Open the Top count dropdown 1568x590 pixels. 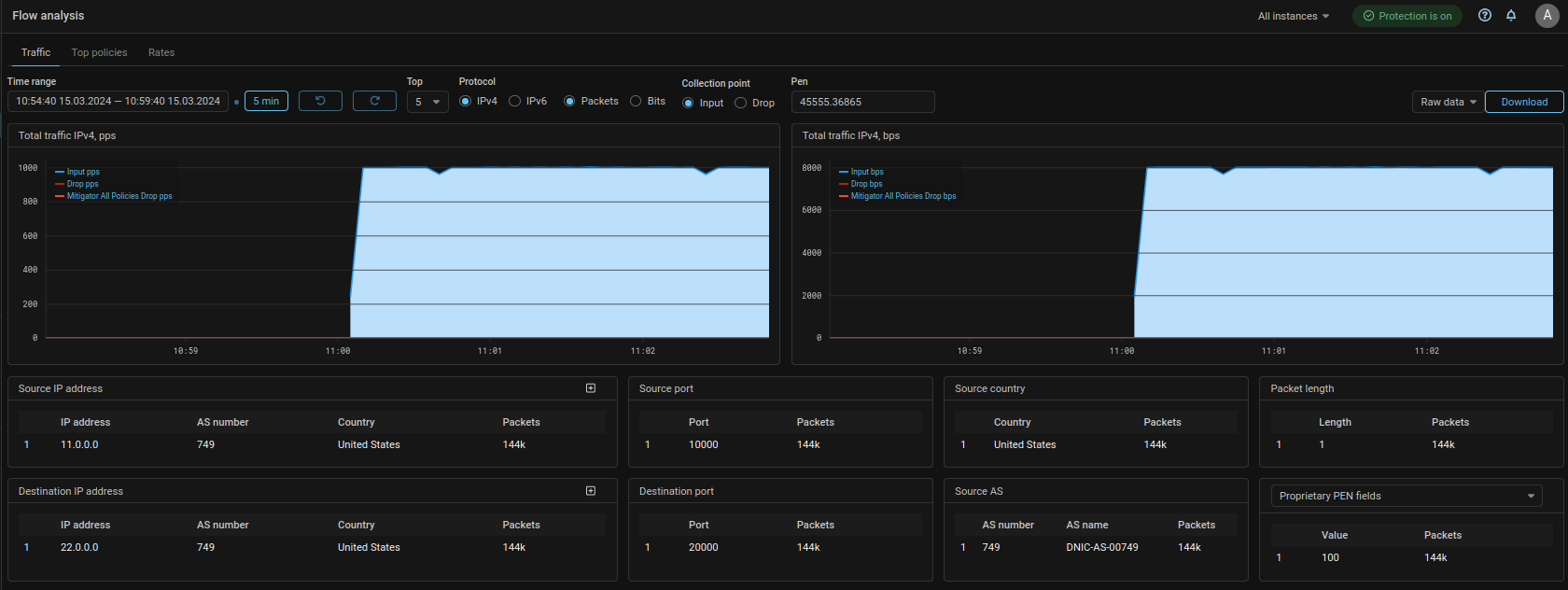tap(427, 102)
